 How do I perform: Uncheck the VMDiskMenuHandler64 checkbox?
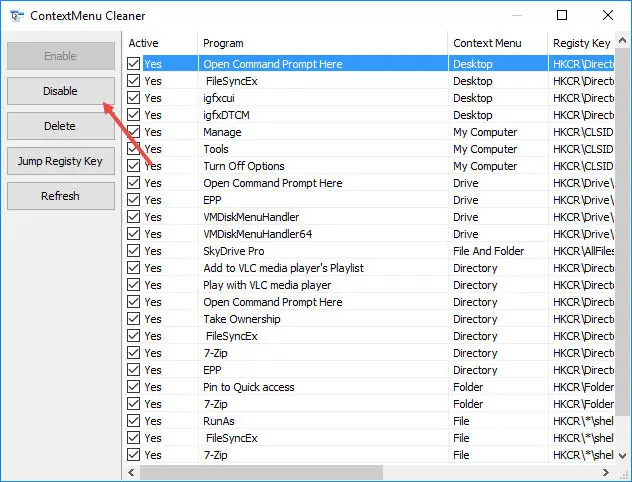tap(133, 234)
